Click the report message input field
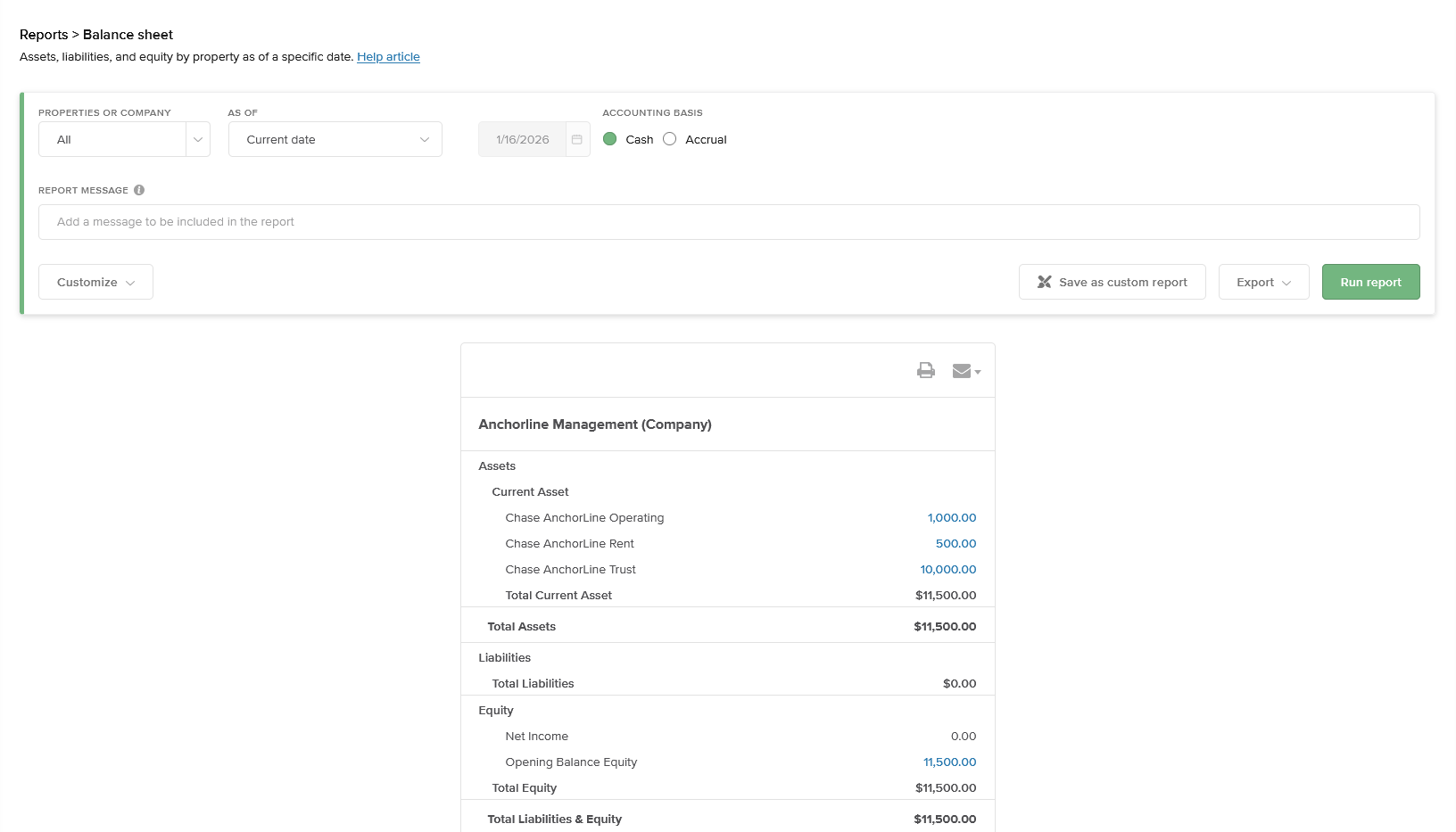1456x832 pixels. click(x=729, y=222)
